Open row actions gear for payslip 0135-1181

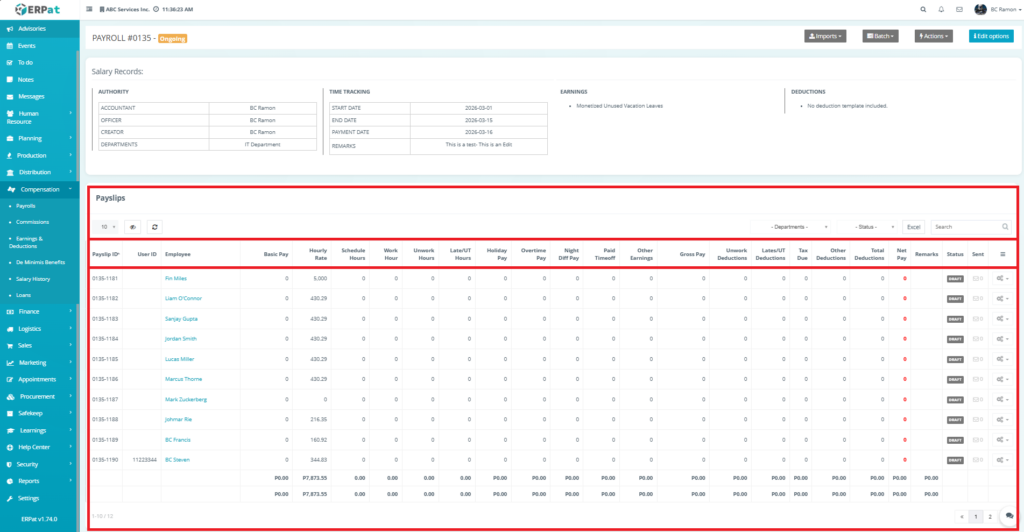pyautogui.click(x=1003, y=278)
